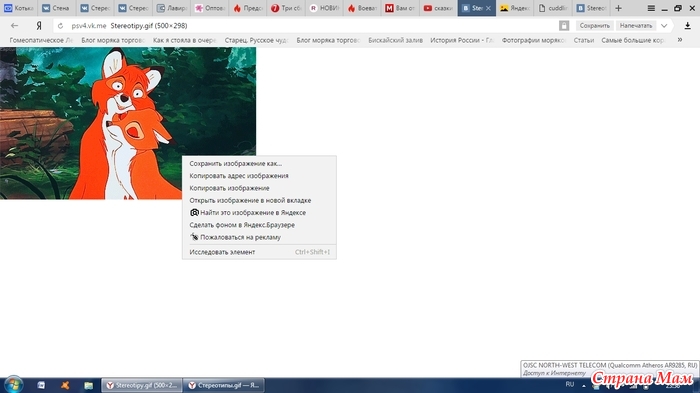
Task: Choose Копировать изображение
Action: 259,188
